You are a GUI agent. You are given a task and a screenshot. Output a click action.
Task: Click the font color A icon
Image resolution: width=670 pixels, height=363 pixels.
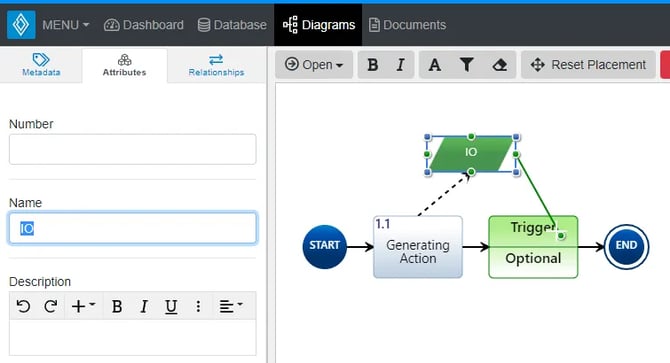click(435, 65)
